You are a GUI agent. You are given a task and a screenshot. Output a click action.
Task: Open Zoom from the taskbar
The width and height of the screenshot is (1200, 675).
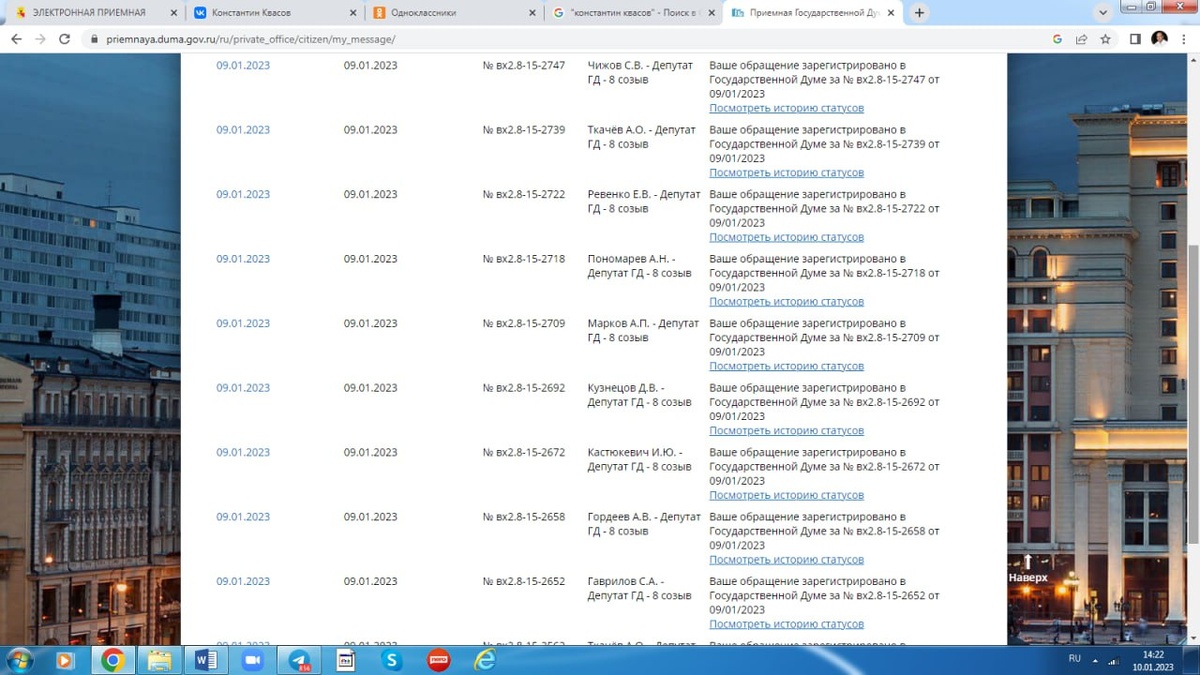(x=252, y=660)
